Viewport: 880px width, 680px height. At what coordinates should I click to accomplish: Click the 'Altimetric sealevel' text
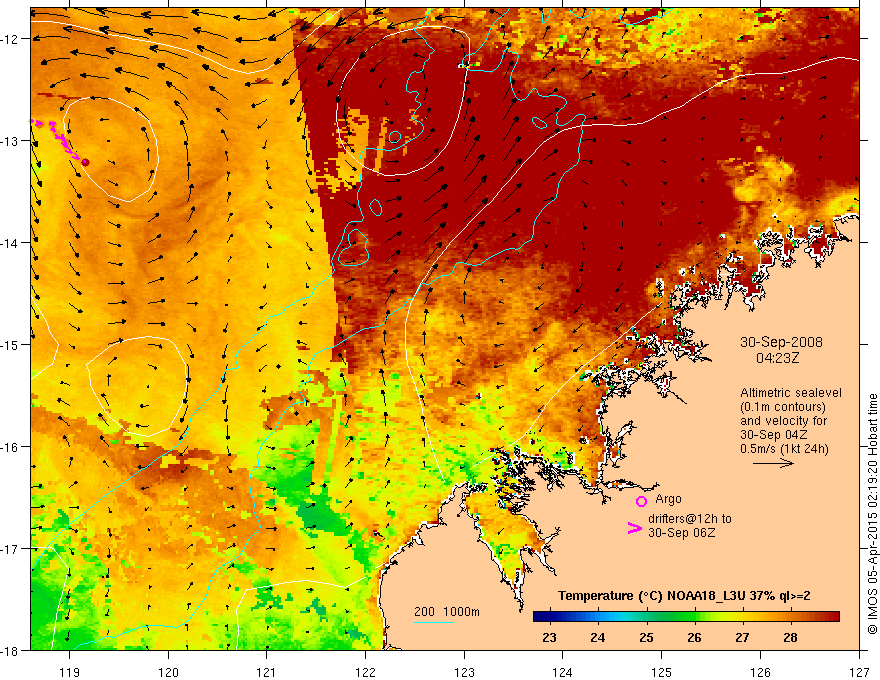(791, 393)
